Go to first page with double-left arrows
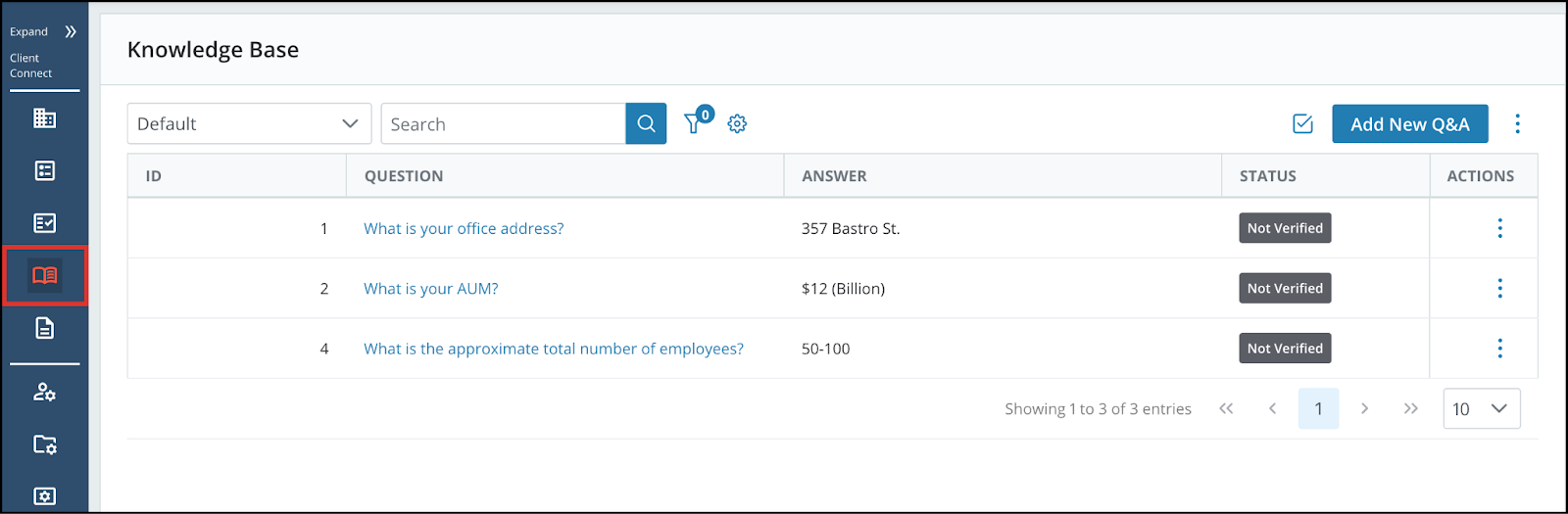The width and height of the screenshot is (1568, 514). point(1226,408)
